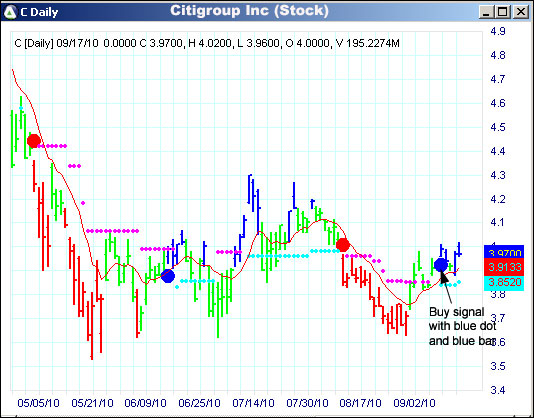Select the cyan 3.8520 value label
The image size is (534, 418).
(504, 283)
